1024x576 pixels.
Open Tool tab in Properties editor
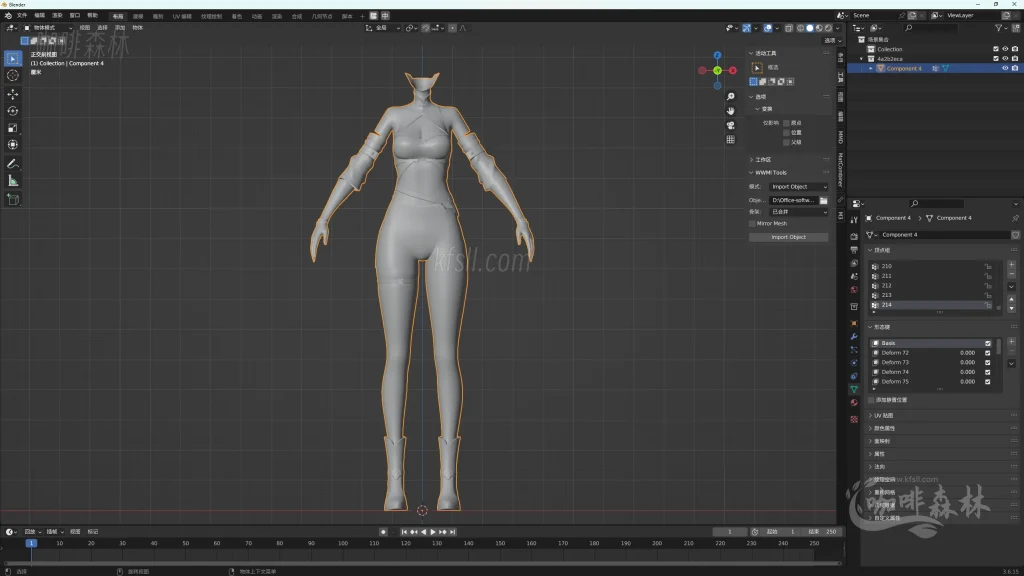(x=854, y=220)
